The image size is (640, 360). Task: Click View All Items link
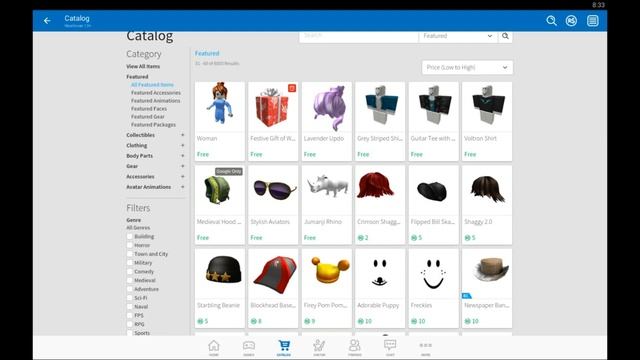click(x=143, y=67)
